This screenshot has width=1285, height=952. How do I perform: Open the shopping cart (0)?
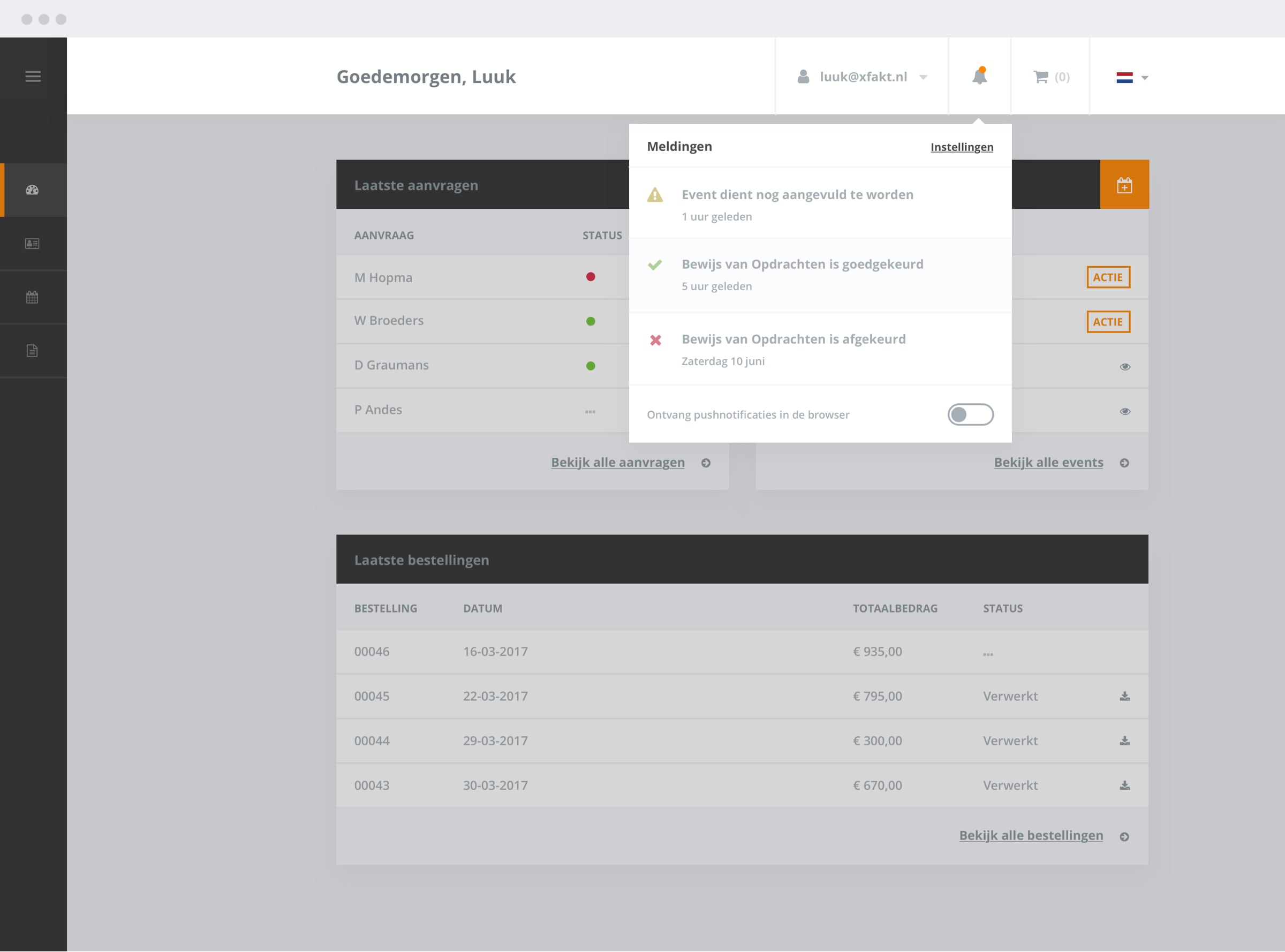click(x=1050, y=77)
